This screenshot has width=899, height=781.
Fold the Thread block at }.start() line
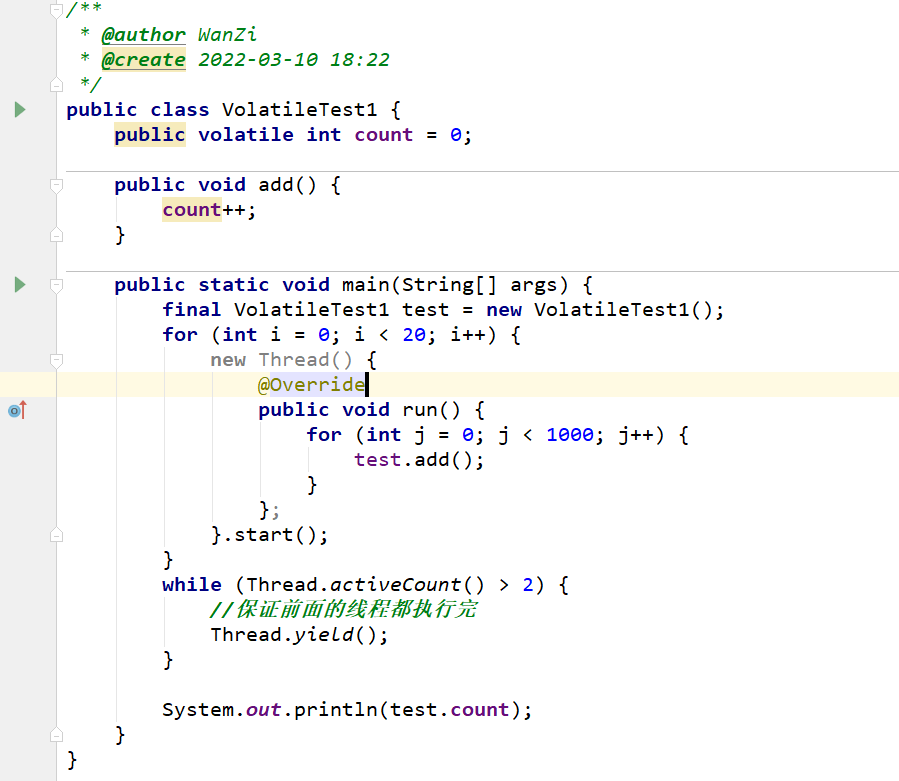[x=56, y=535]
